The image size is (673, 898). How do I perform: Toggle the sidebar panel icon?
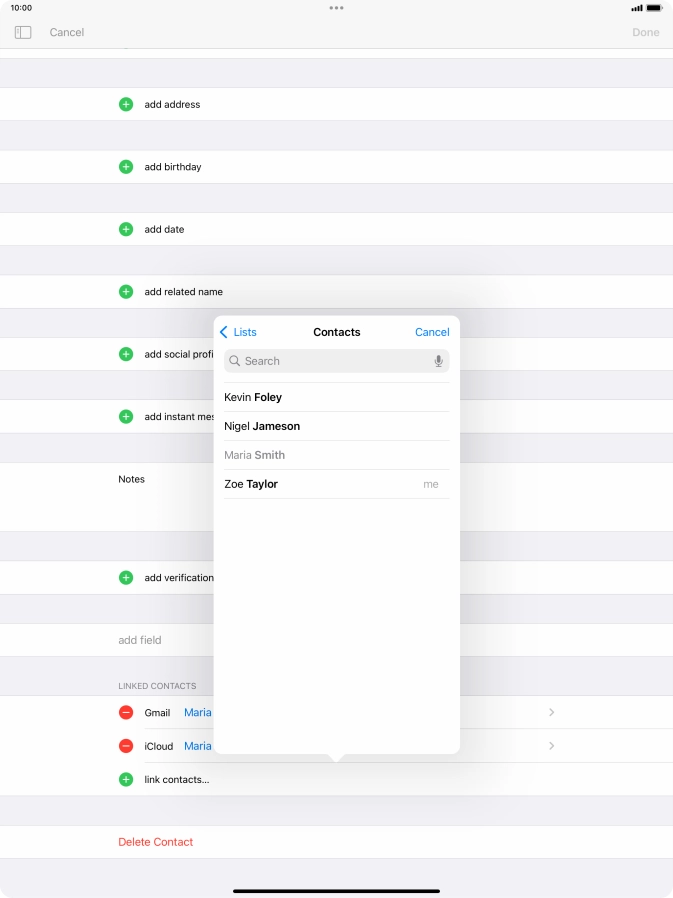(x=23, y=33)
